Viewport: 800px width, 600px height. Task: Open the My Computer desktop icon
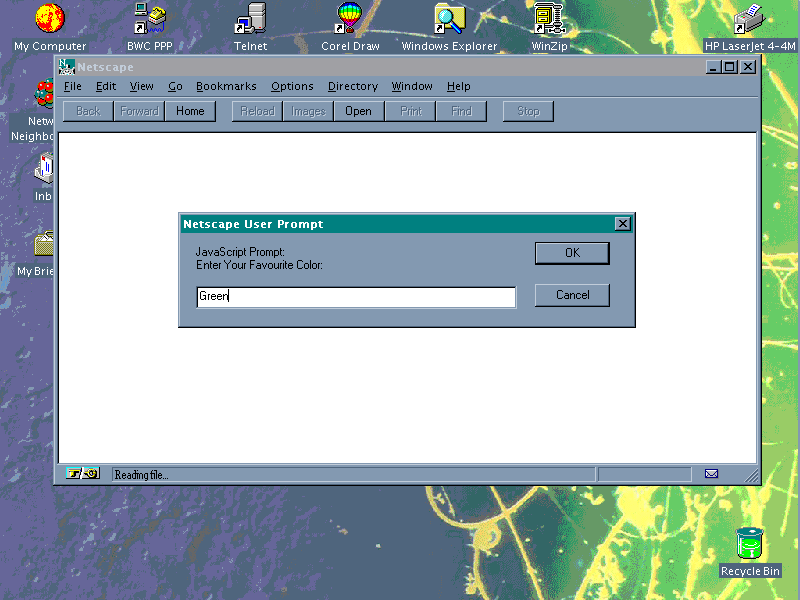point(49,18)
